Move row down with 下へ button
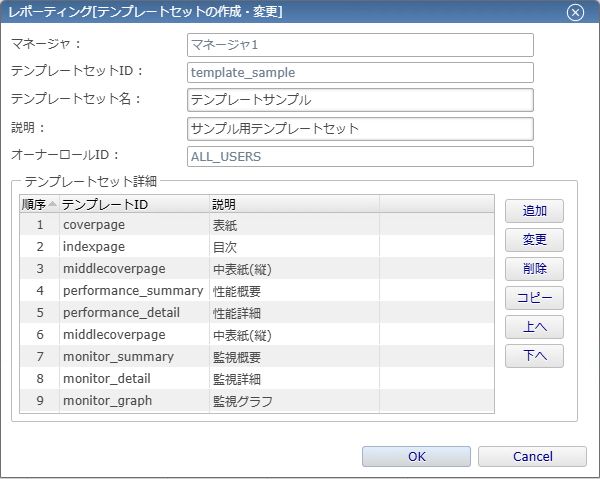This screenshot has height=479, width=600. [x=534, y=356]
